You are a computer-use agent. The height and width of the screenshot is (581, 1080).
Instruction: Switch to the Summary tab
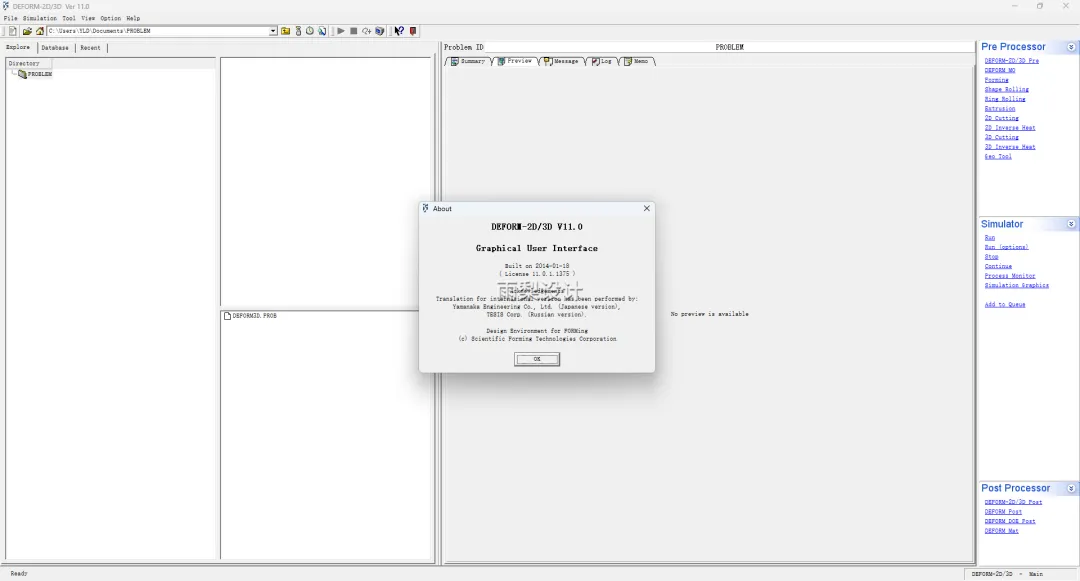tap(468, 61)
